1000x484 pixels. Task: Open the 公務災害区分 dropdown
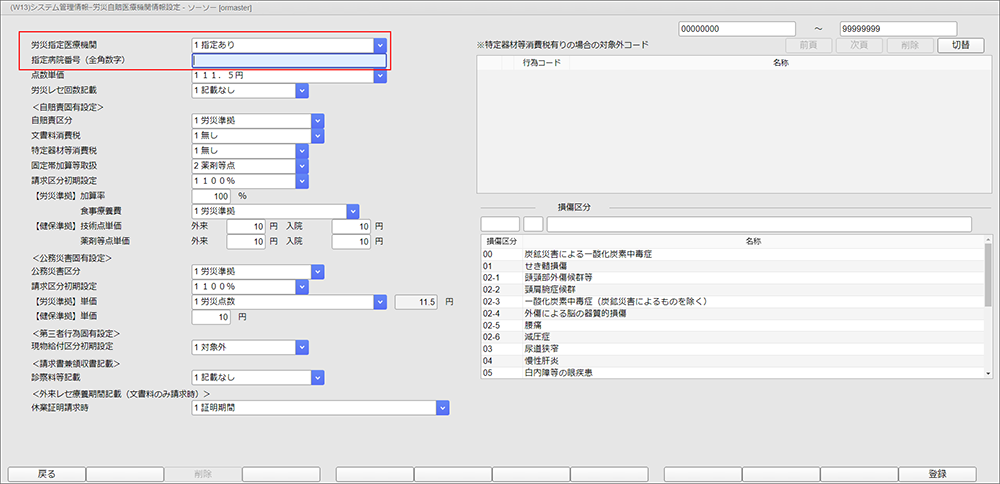coord(319,271)
